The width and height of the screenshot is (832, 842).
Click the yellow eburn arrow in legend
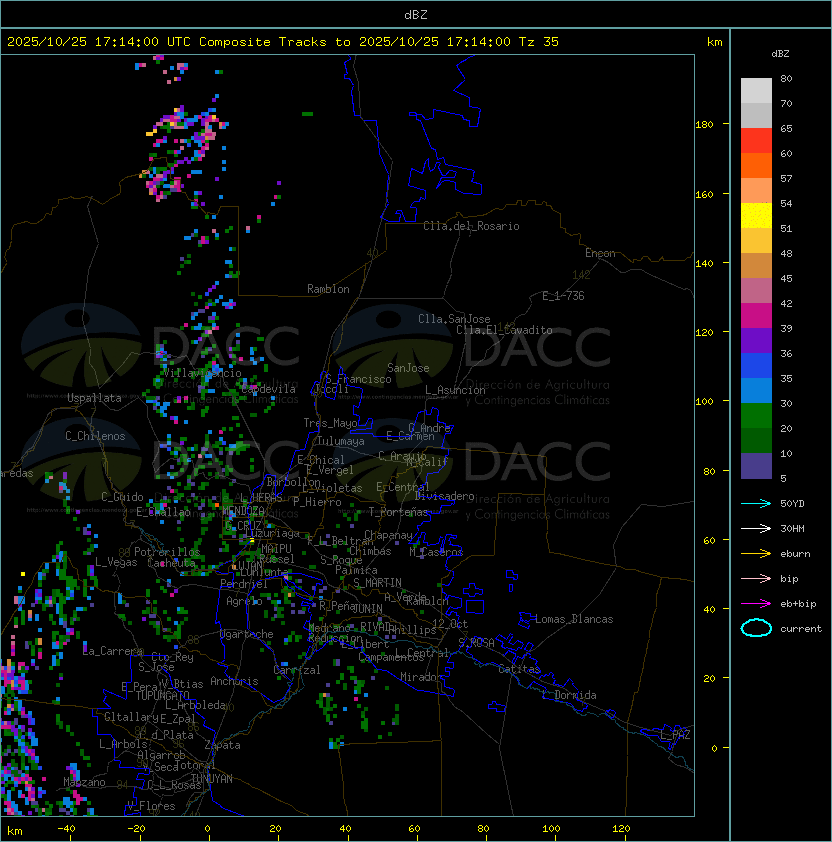point(756,553)
